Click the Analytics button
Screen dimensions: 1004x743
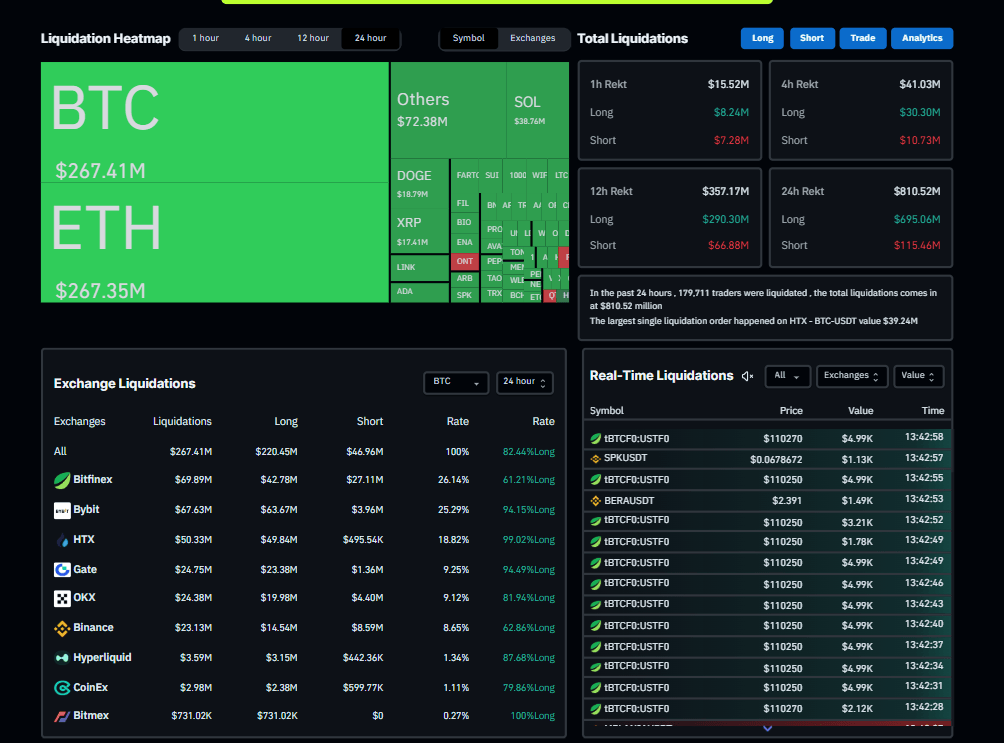pyautogui.click(x=922, y=39)
